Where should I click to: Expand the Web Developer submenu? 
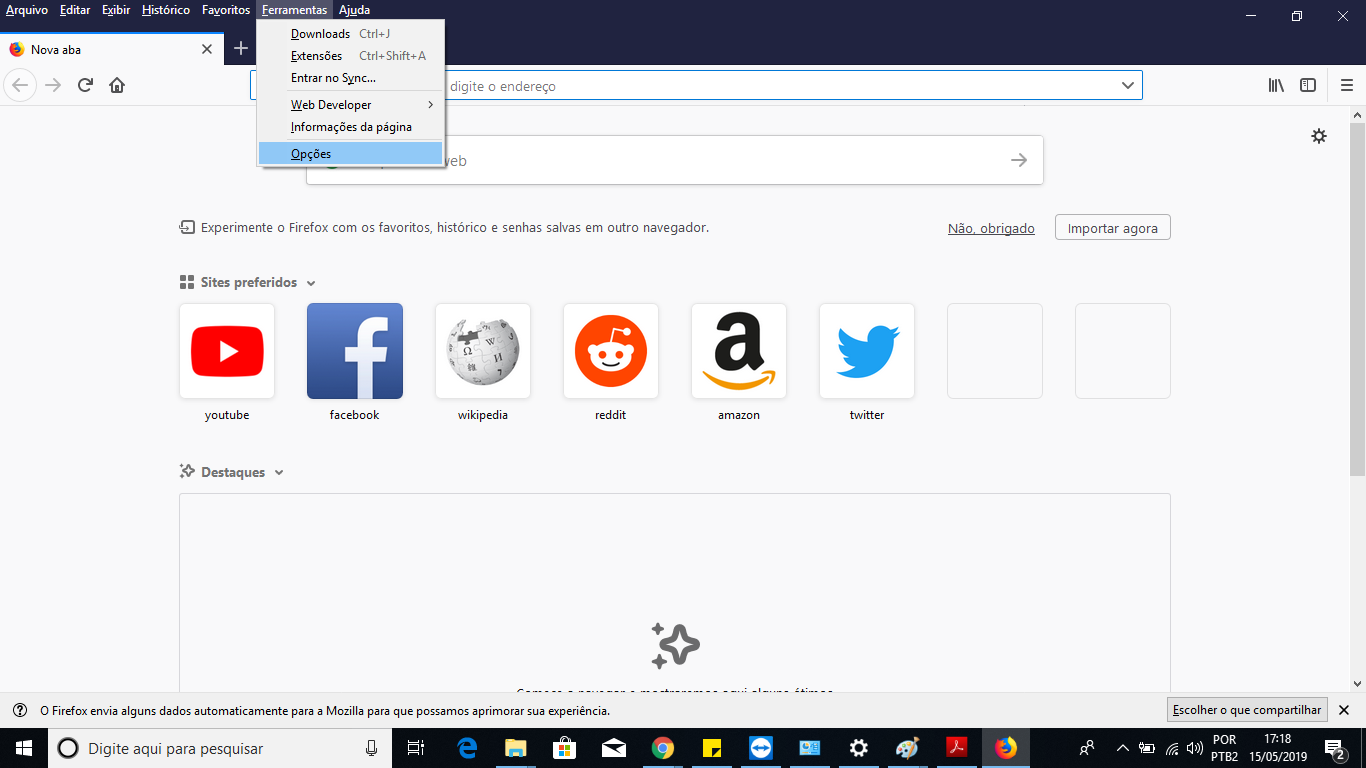click(350, 104)
